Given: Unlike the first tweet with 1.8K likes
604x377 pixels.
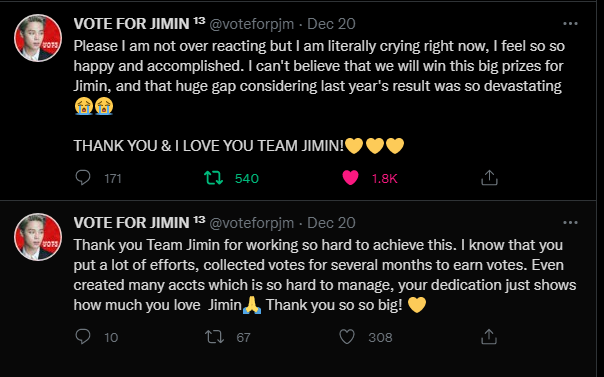Looking at the screenshot, I should tap(350, 178).
